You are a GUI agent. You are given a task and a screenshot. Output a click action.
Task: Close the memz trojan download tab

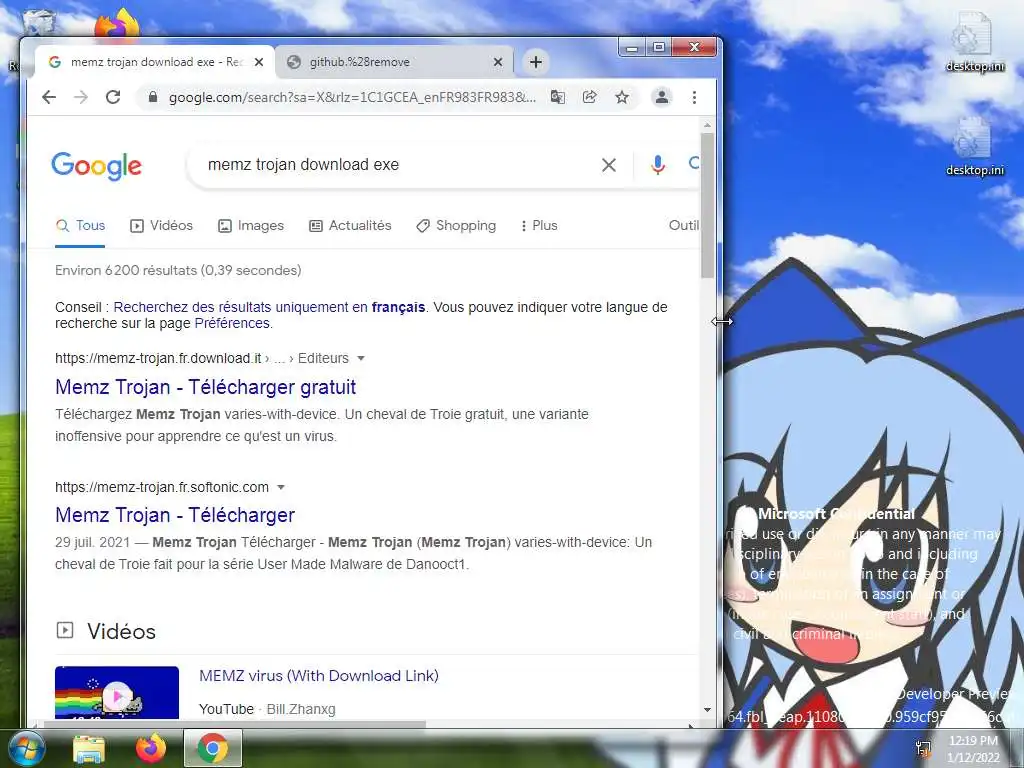click(x=259, y=62)
